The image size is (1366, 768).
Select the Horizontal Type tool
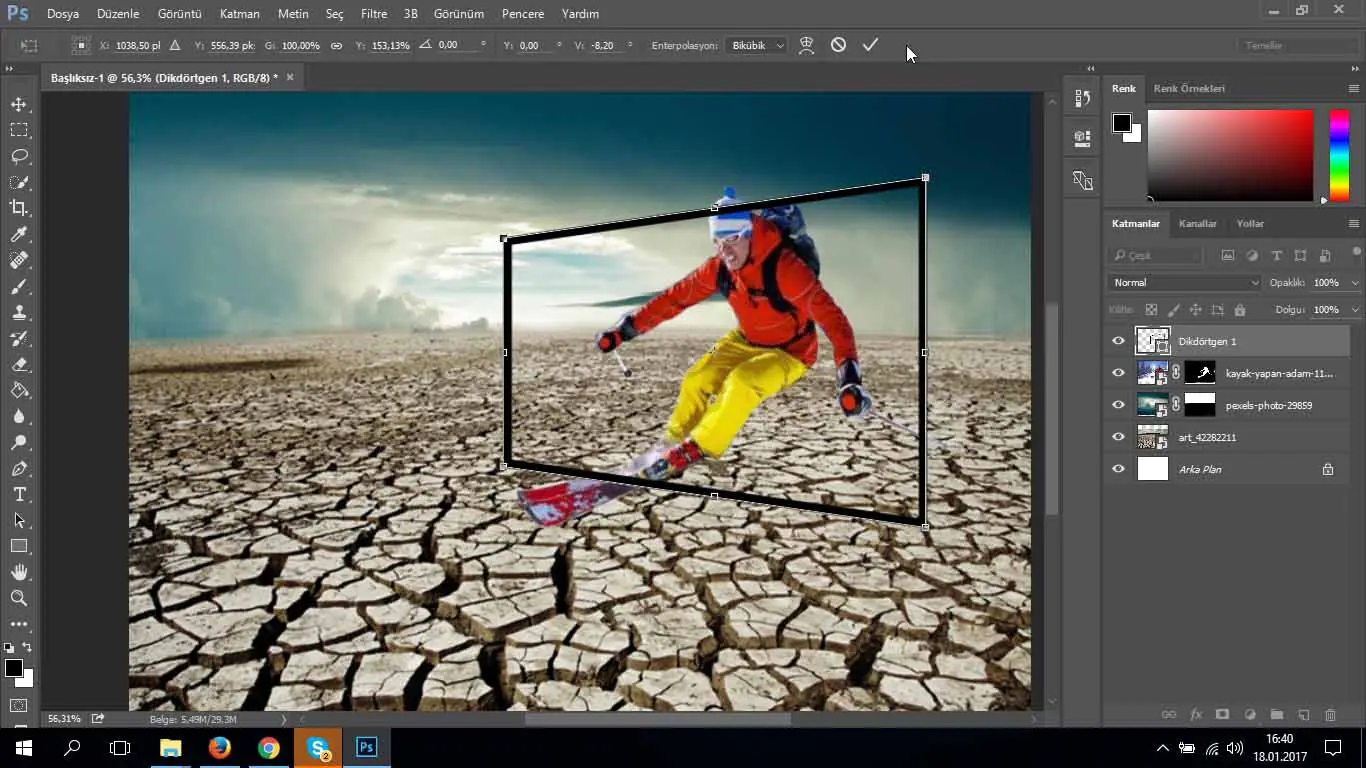19,494
